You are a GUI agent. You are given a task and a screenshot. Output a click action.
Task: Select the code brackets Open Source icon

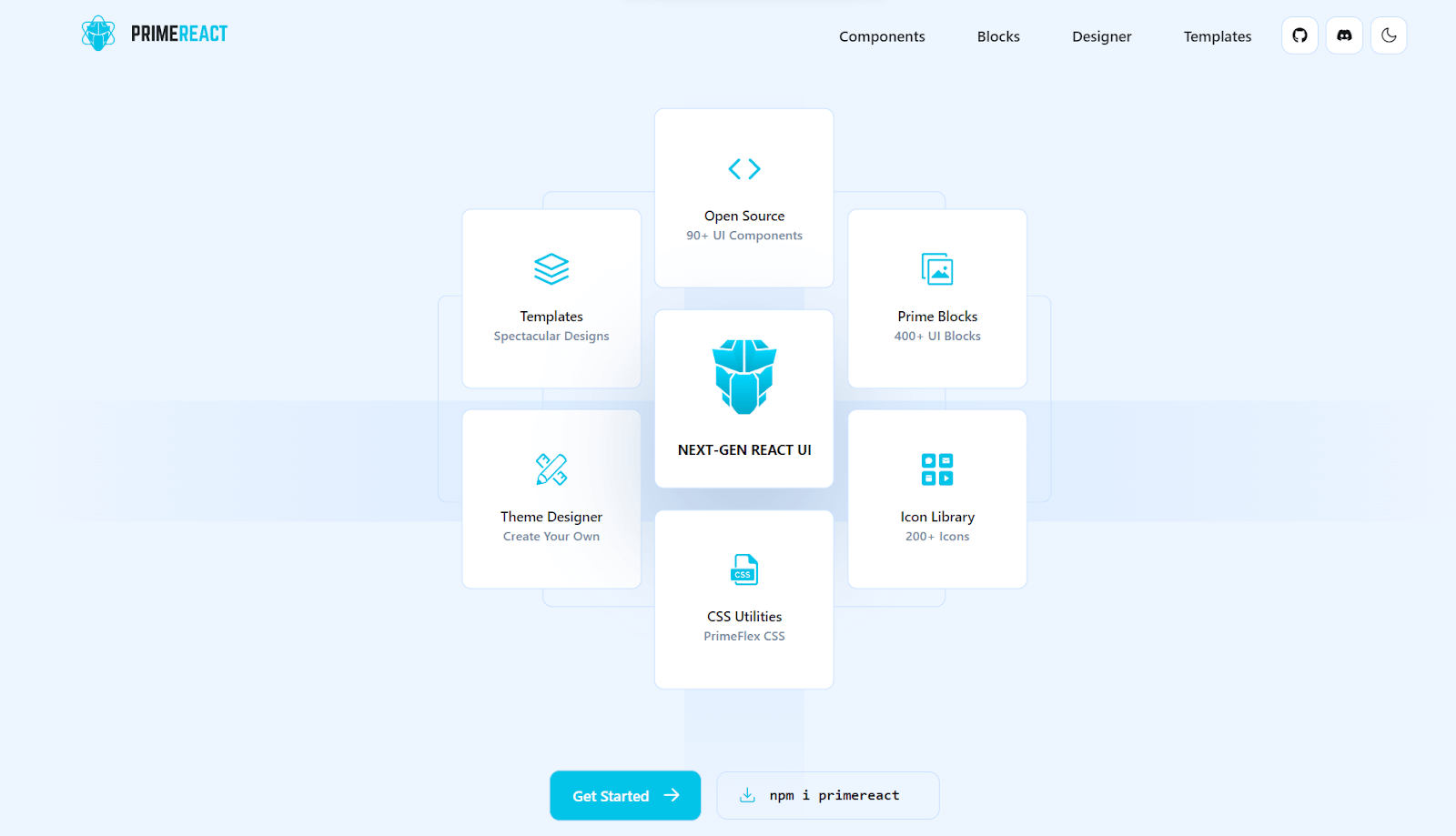click(x=743, y=168)
